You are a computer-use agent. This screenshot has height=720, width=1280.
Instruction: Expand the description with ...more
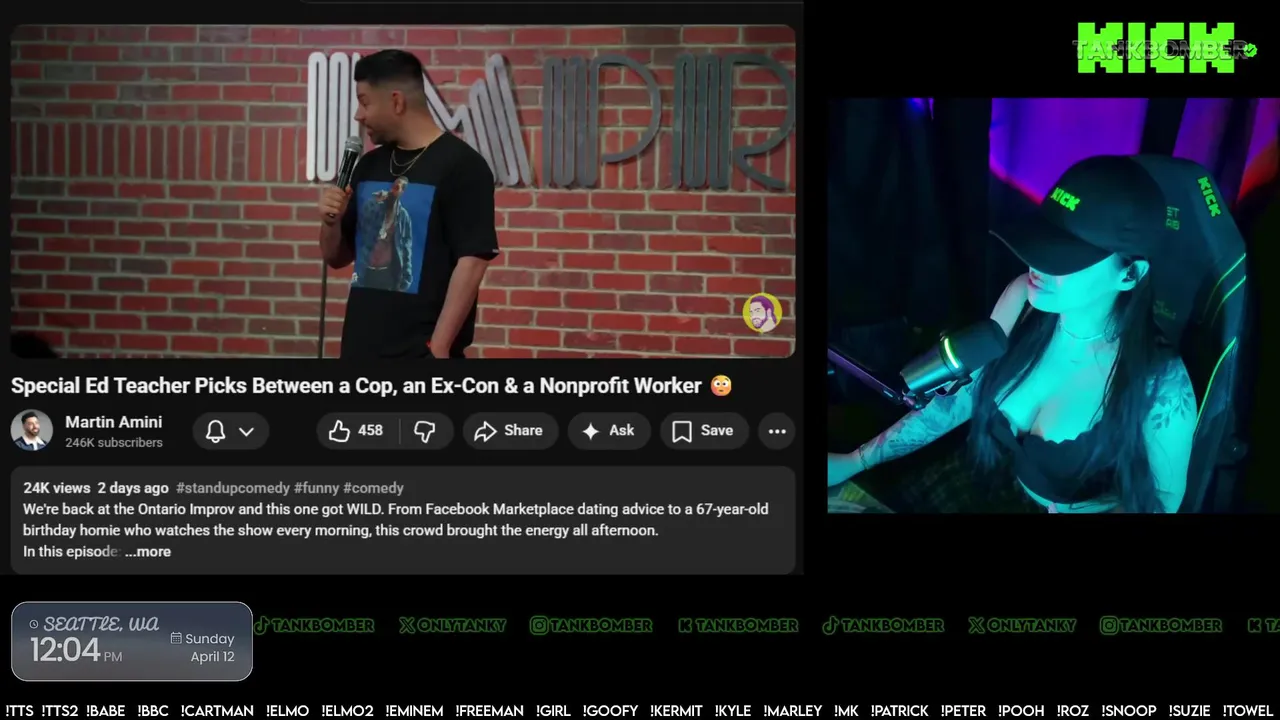tap(148, 552)
